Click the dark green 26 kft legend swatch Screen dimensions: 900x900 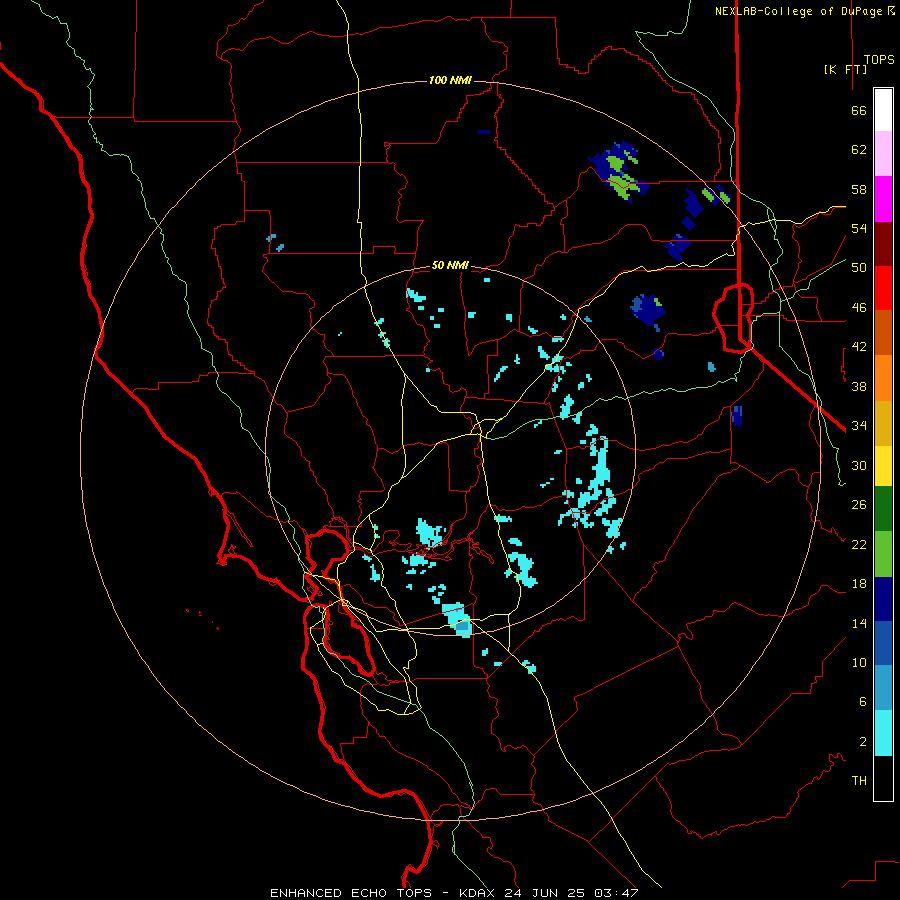pos(883,509)
